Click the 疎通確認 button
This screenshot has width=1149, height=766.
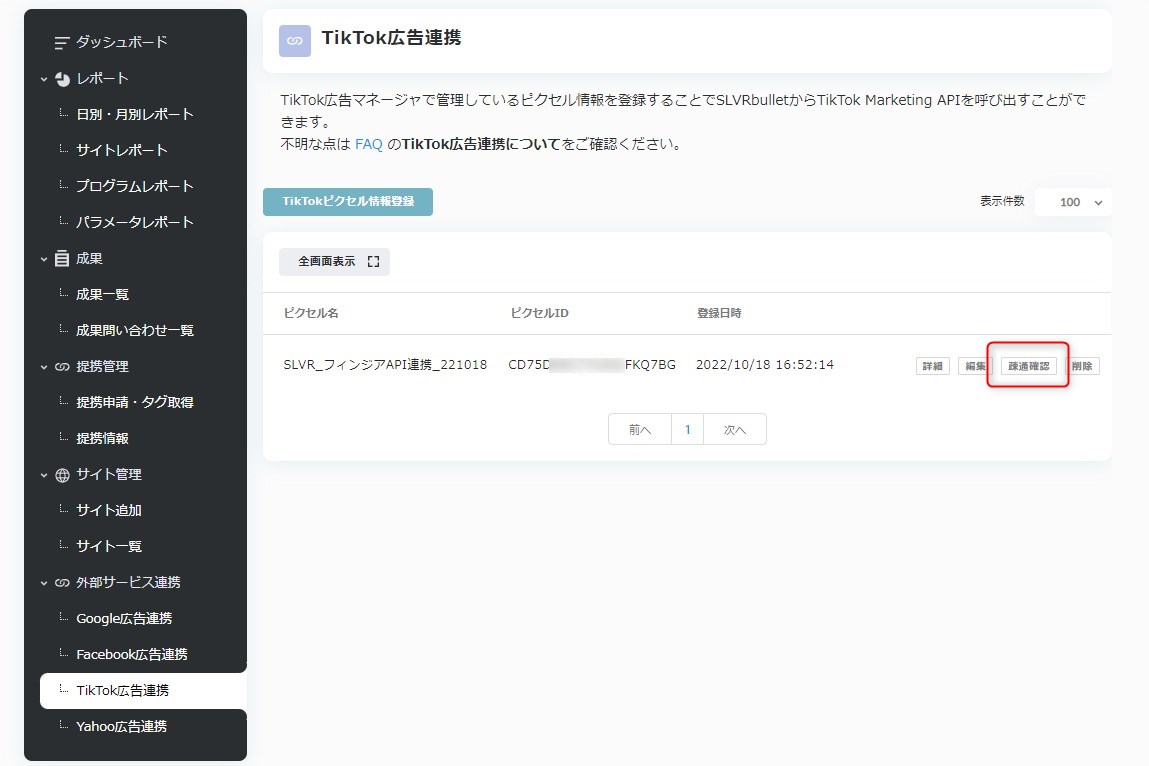point(1028,366)
